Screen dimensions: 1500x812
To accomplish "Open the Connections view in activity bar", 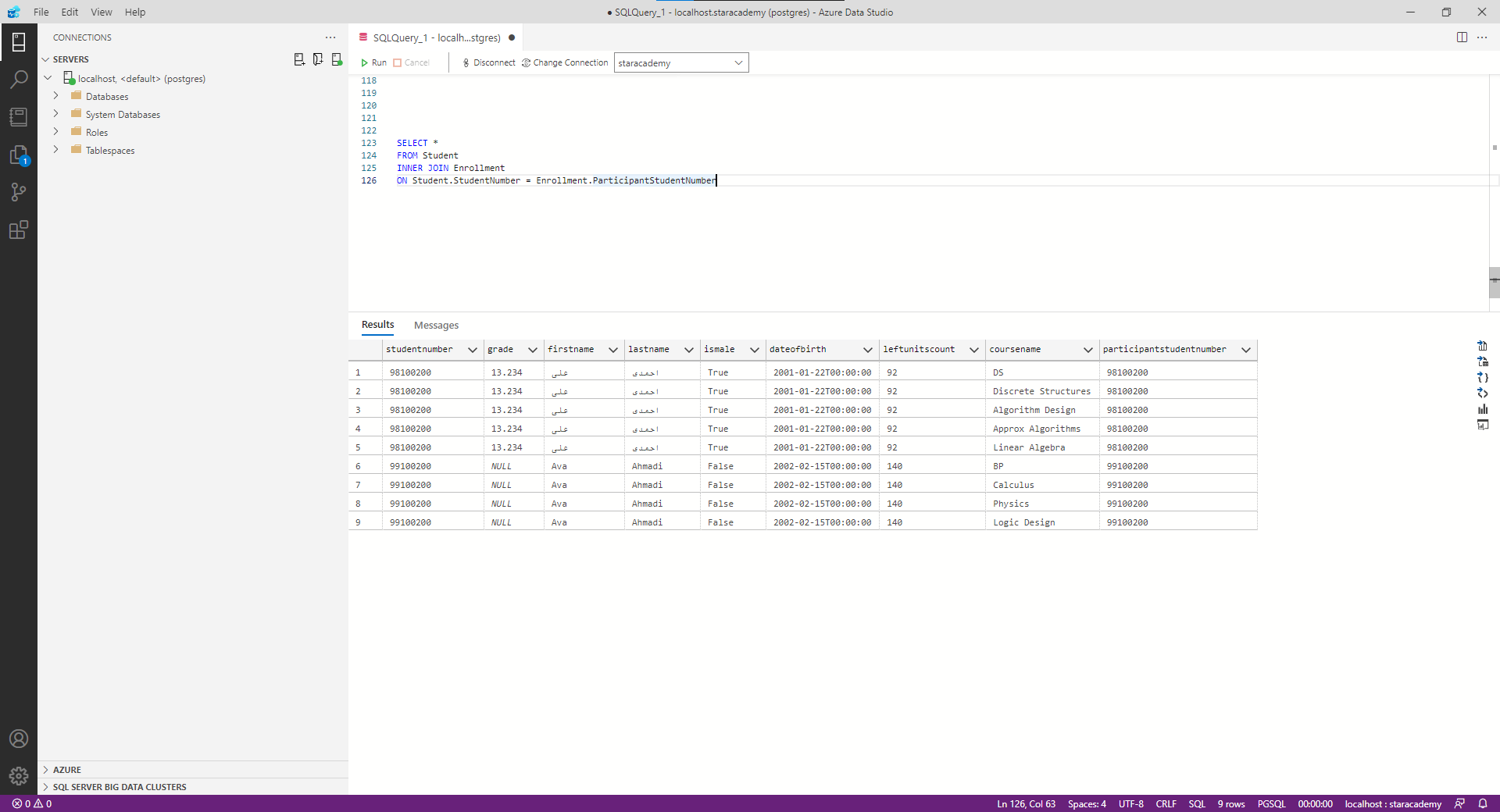I will pyautogui.click(x=19, y=42).
